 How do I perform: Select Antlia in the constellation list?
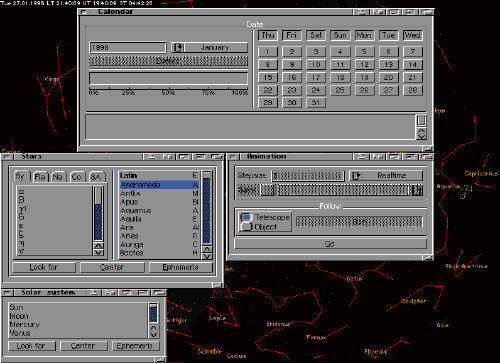coord(159,193)
